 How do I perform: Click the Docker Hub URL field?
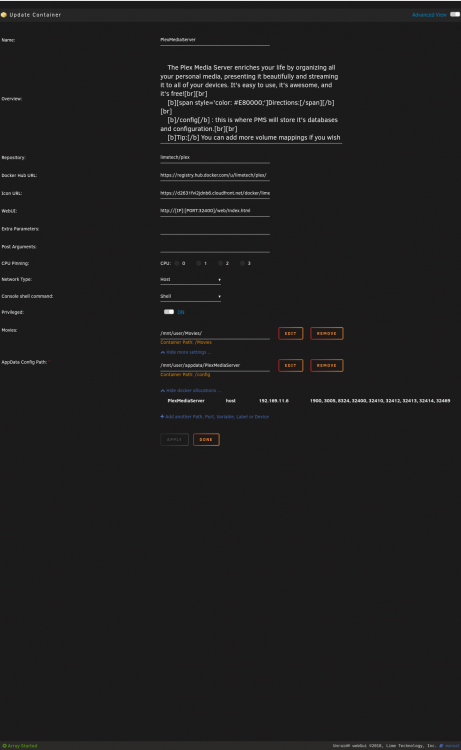(215, 176)
